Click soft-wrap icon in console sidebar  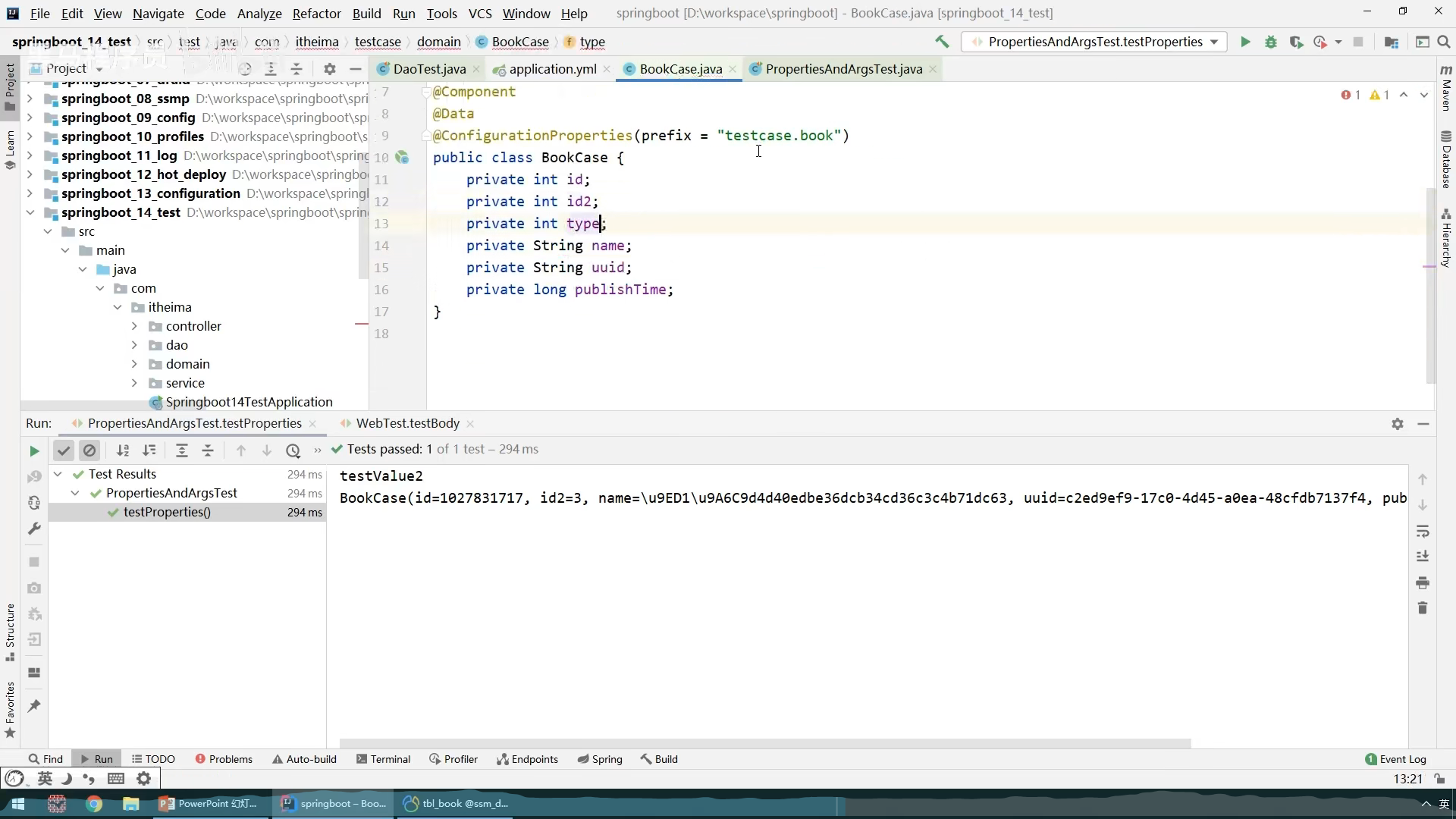pos(1423,531)
